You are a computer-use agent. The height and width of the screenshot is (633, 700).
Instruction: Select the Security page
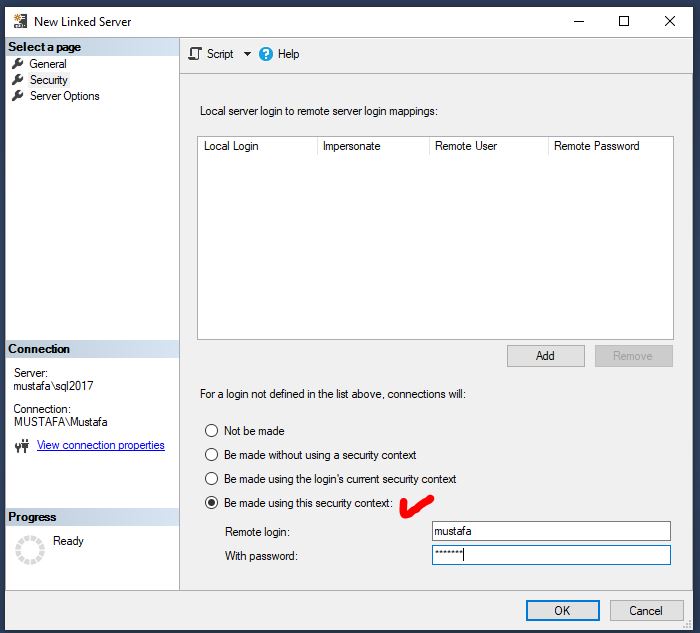click(49, 80)
